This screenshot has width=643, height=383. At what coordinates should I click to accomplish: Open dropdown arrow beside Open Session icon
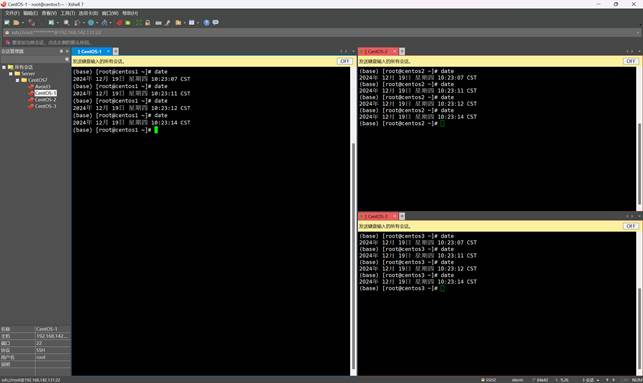pos(23,23)
